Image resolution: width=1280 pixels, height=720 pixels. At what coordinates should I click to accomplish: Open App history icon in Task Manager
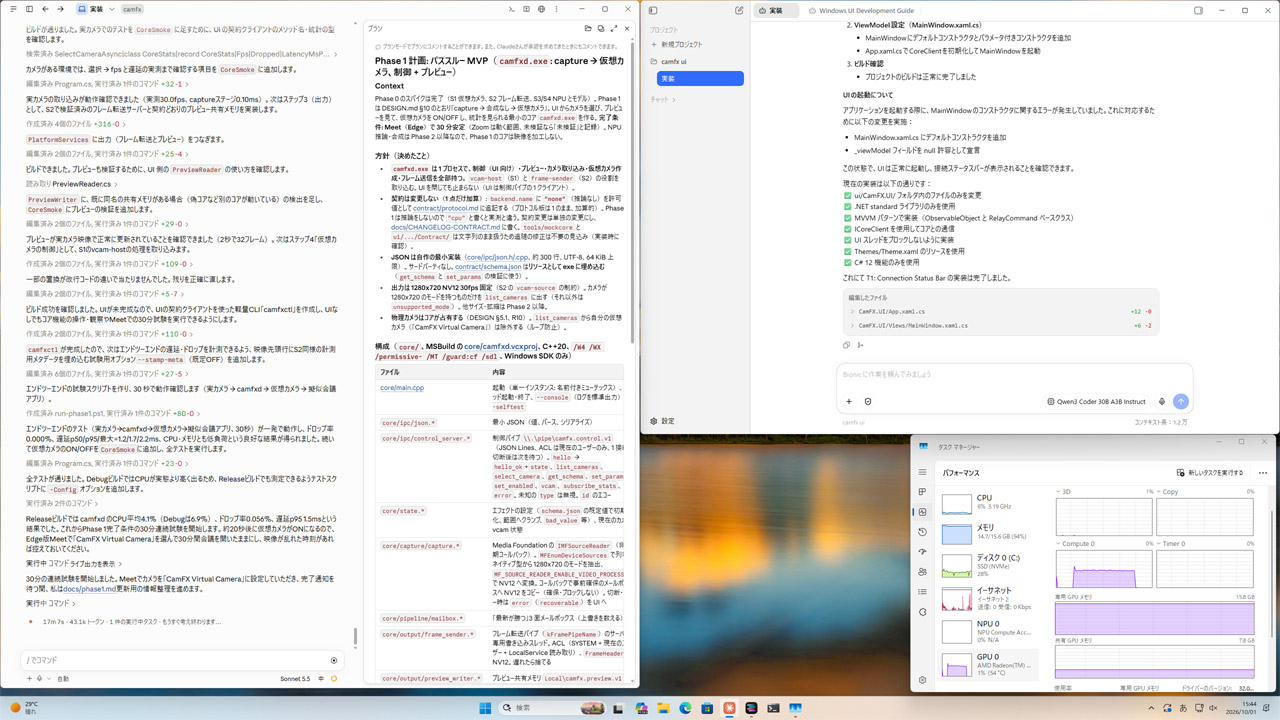click(x=923, y=532)
